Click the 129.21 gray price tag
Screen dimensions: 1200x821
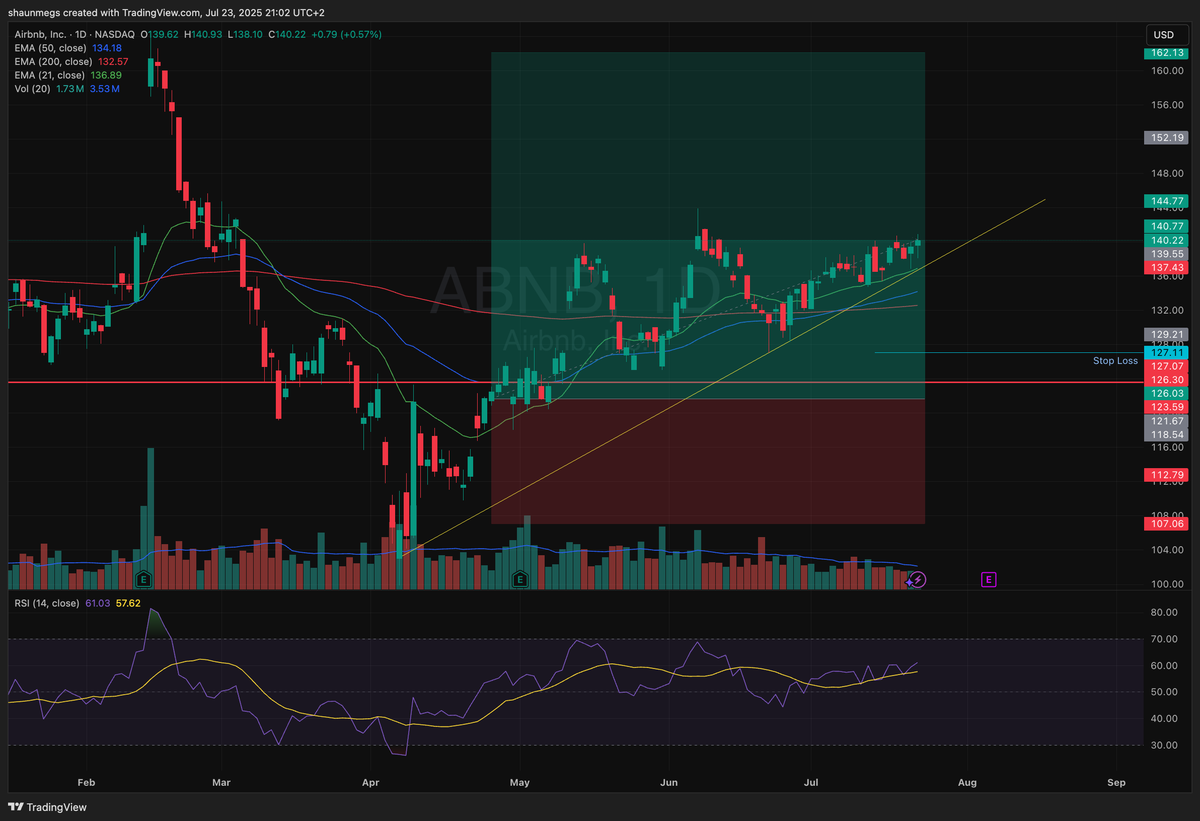pos(1165,334)
